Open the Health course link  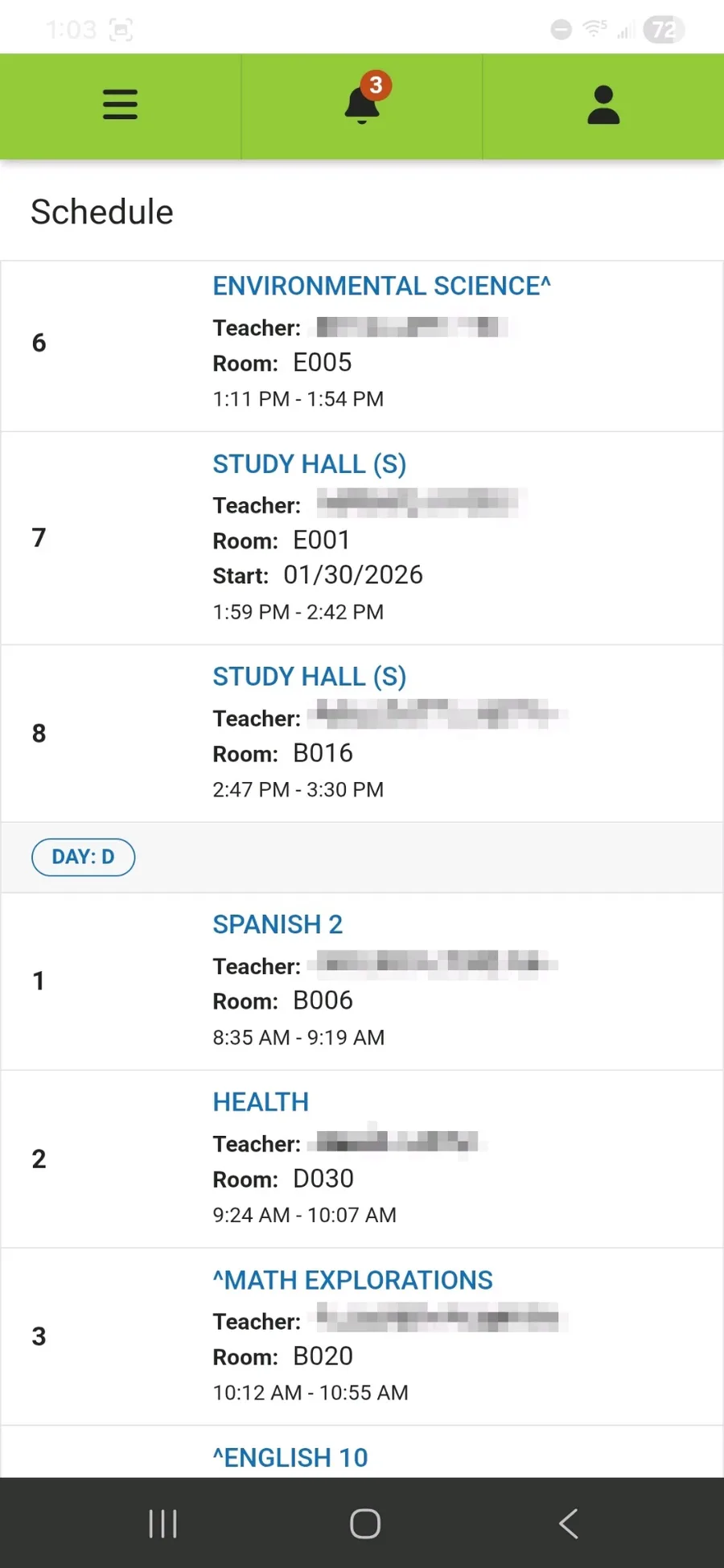[261, 1102]
